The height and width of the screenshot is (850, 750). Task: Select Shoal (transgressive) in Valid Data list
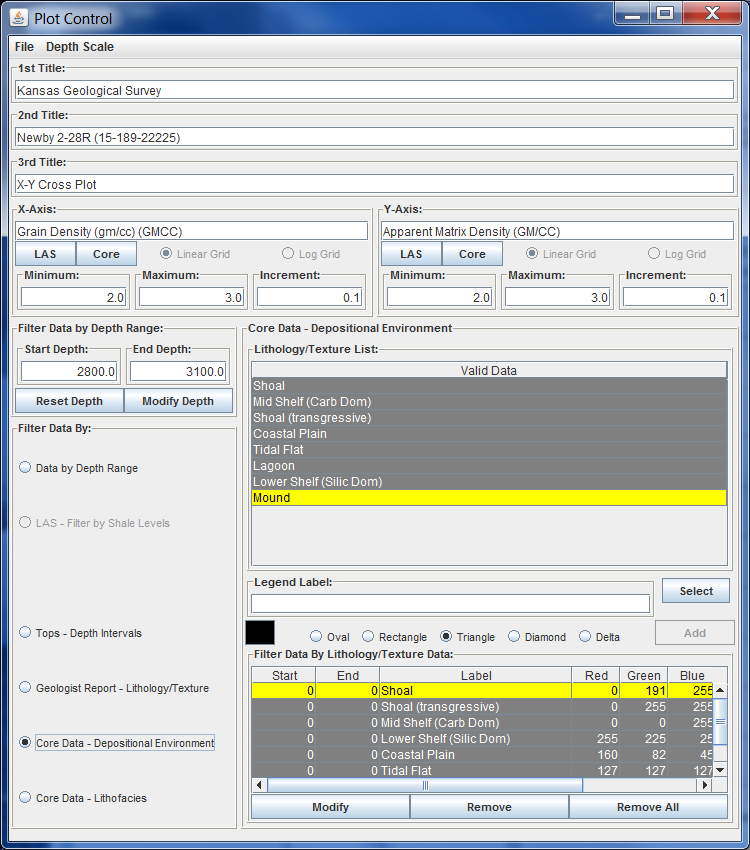[489, 417]
